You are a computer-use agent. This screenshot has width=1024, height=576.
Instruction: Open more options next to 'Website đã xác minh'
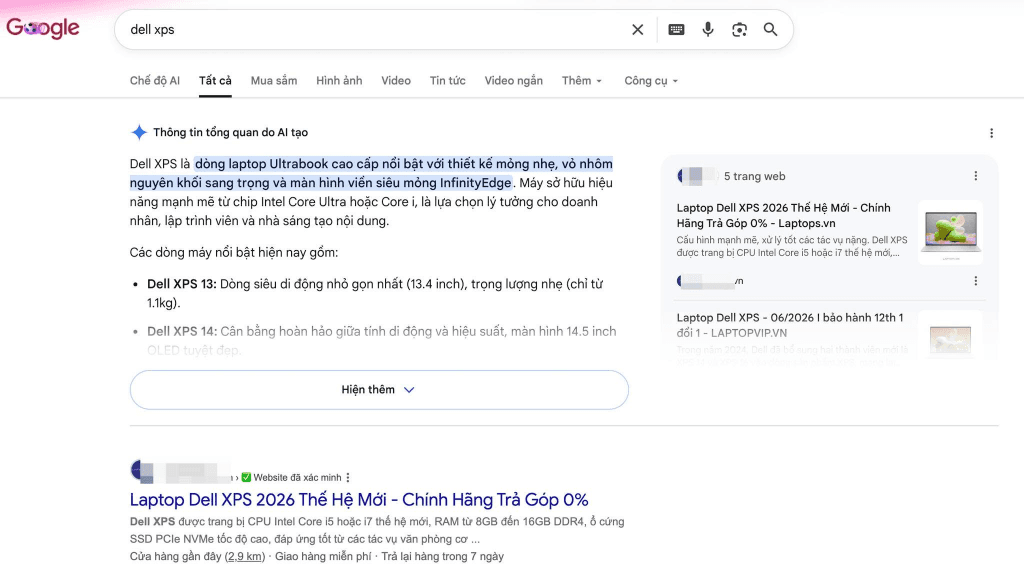347,477
